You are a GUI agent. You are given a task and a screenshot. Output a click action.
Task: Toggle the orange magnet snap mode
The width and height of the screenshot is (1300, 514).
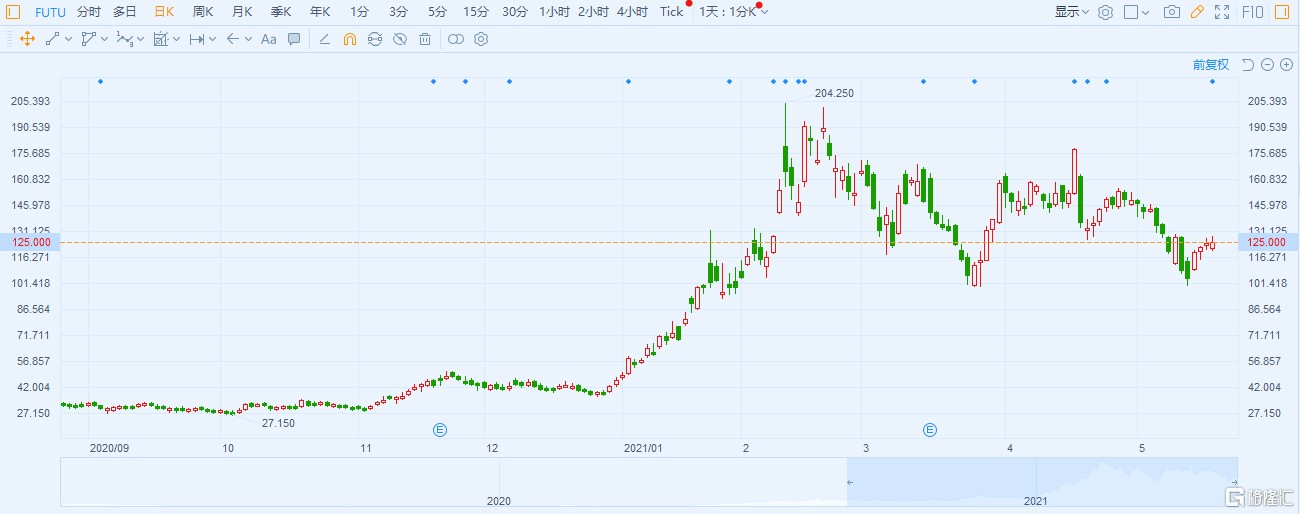(349, 39)
